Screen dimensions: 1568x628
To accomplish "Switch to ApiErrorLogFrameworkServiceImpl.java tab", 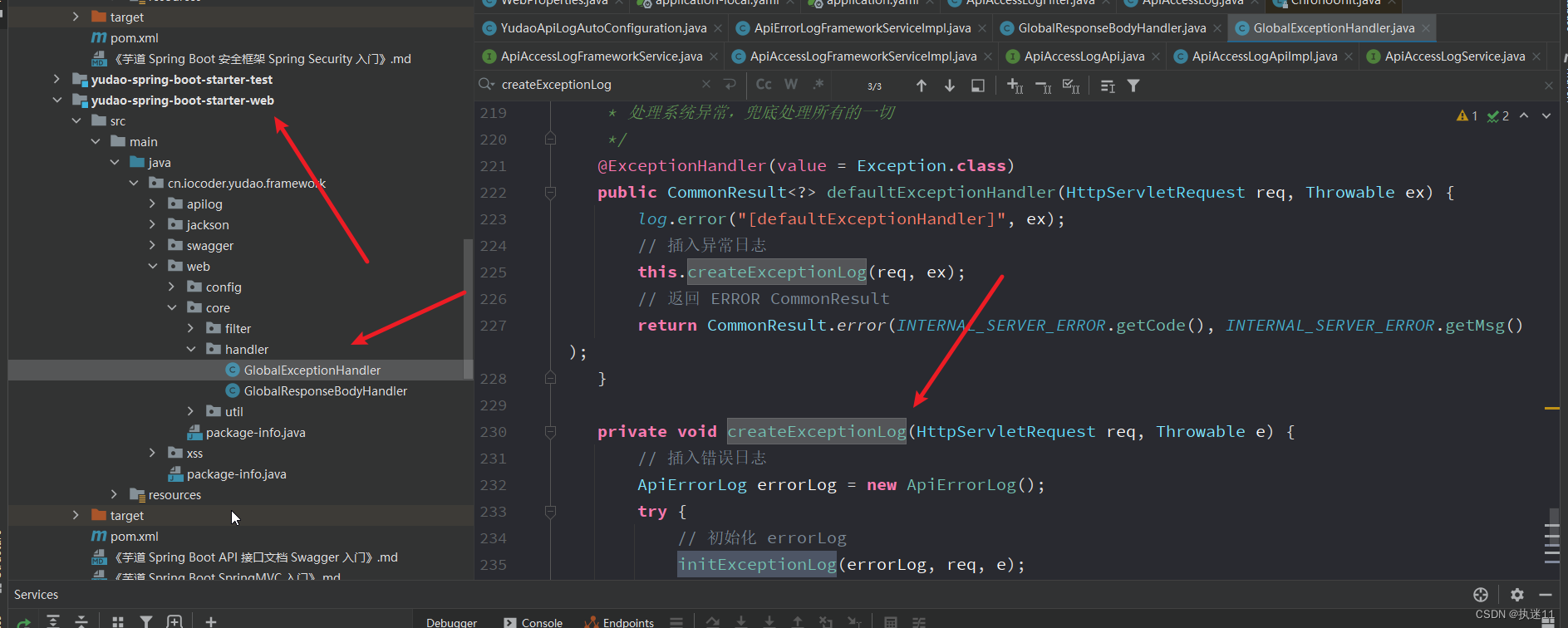I will (863, 28).
